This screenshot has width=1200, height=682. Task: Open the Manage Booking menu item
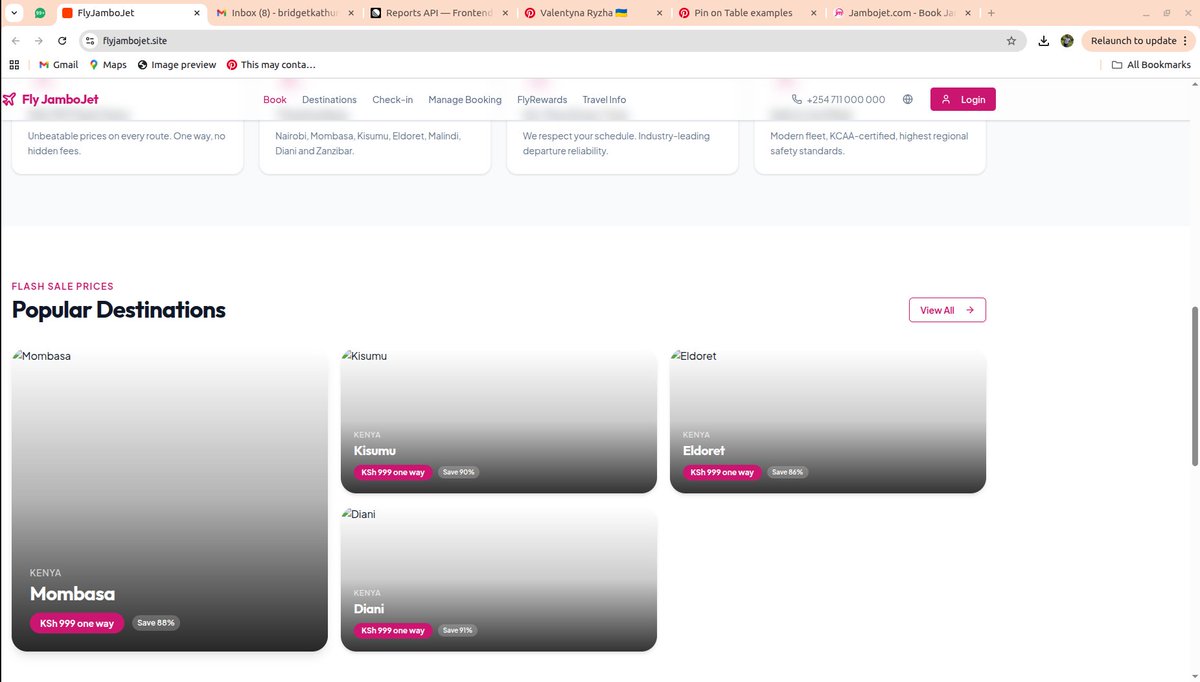point(465,100)
